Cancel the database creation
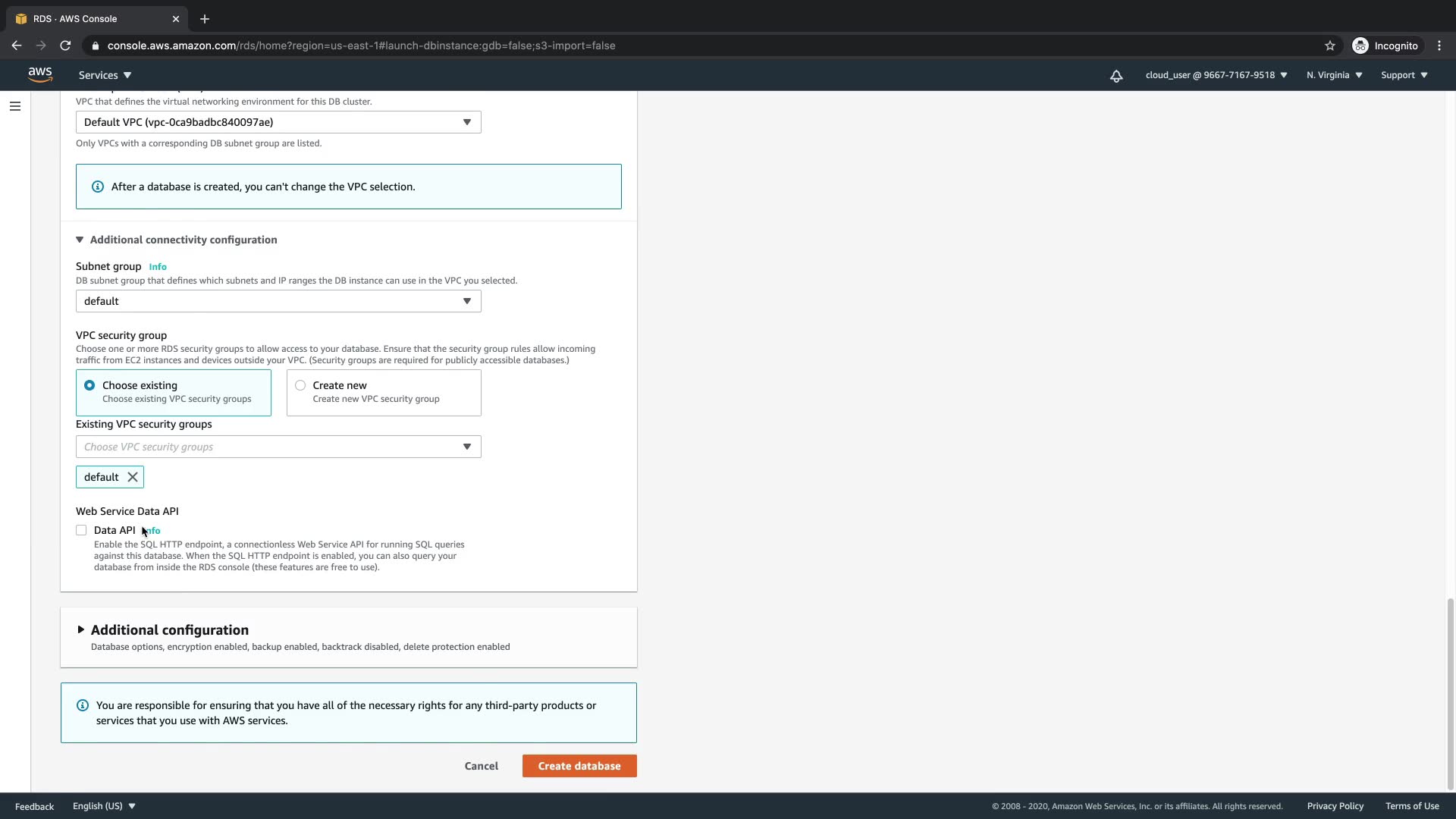1456x819 pixels. tap(481, 766)
